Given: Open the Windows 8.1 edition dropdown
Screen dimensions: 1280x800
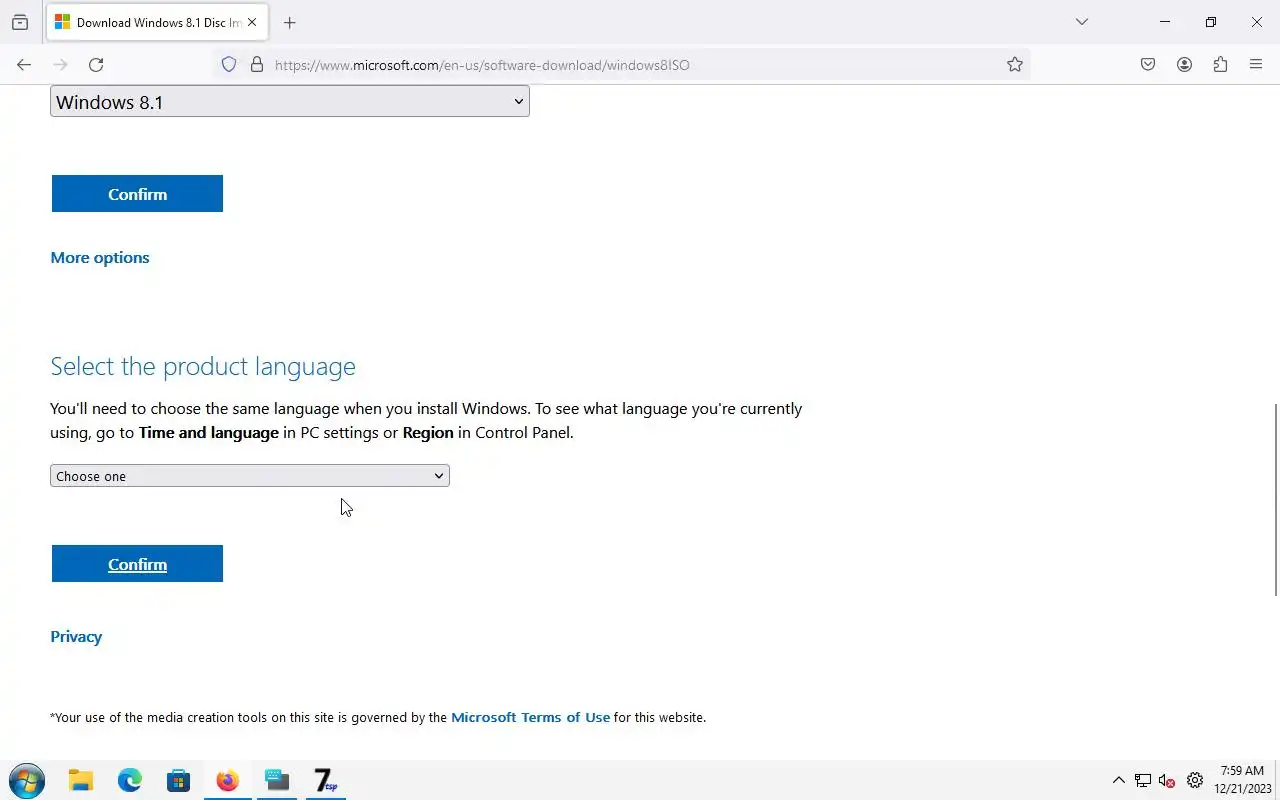Looking at the screenshot, I should pyautogui.click(x=290, y=101).
